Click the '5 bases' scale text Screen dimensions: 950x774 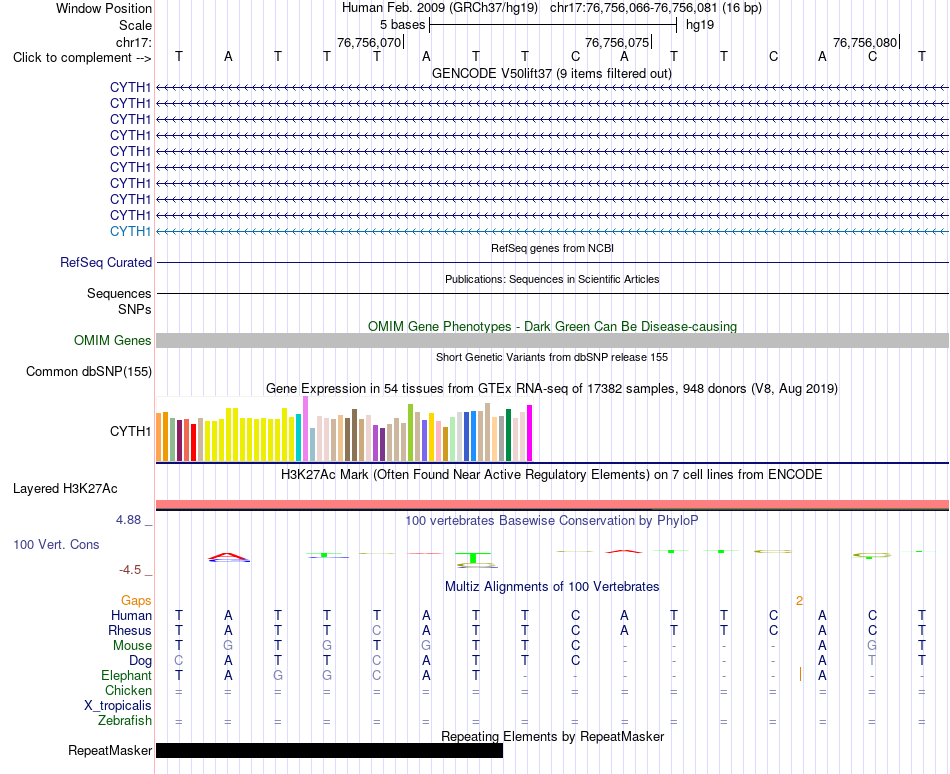pos(402,25)
